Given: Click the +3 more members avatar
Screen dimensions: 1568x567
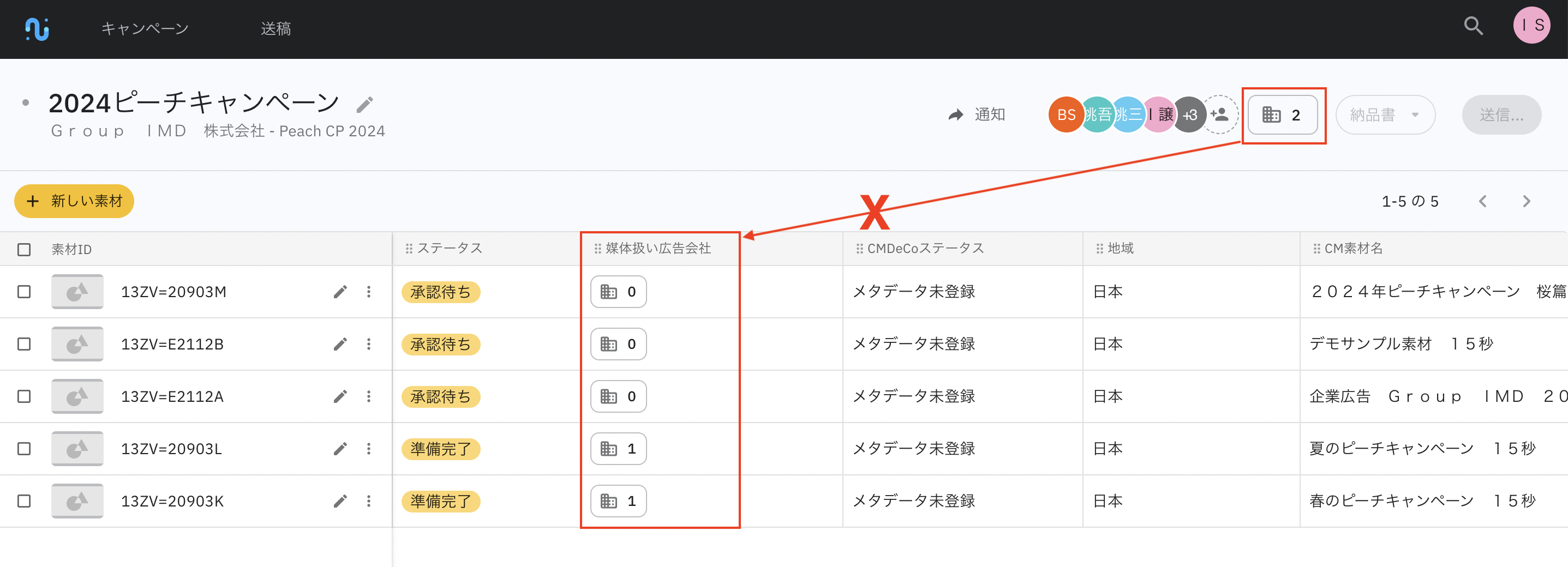Looking at the screenshot, I should tap(1189, 114).
